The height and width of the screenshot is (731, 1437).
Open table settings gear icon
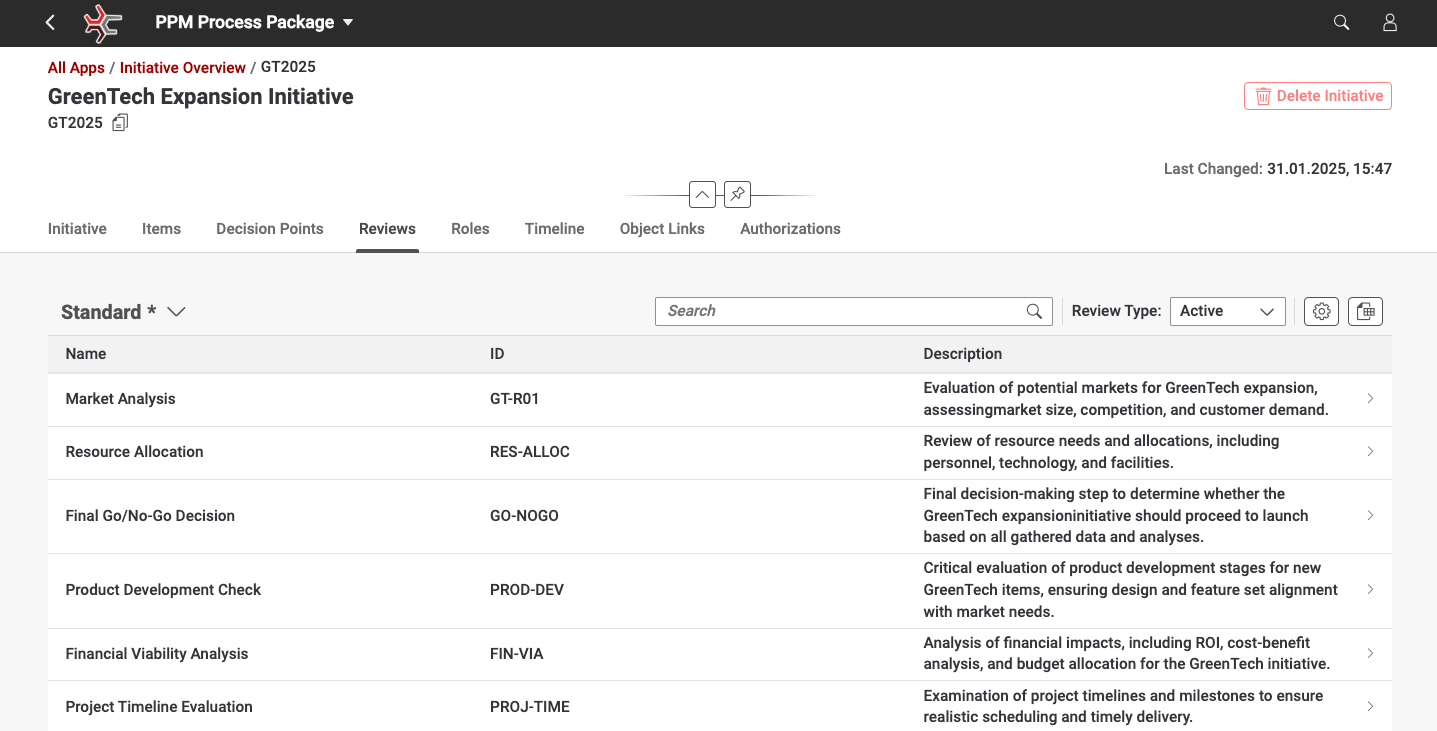[1321, 311]
